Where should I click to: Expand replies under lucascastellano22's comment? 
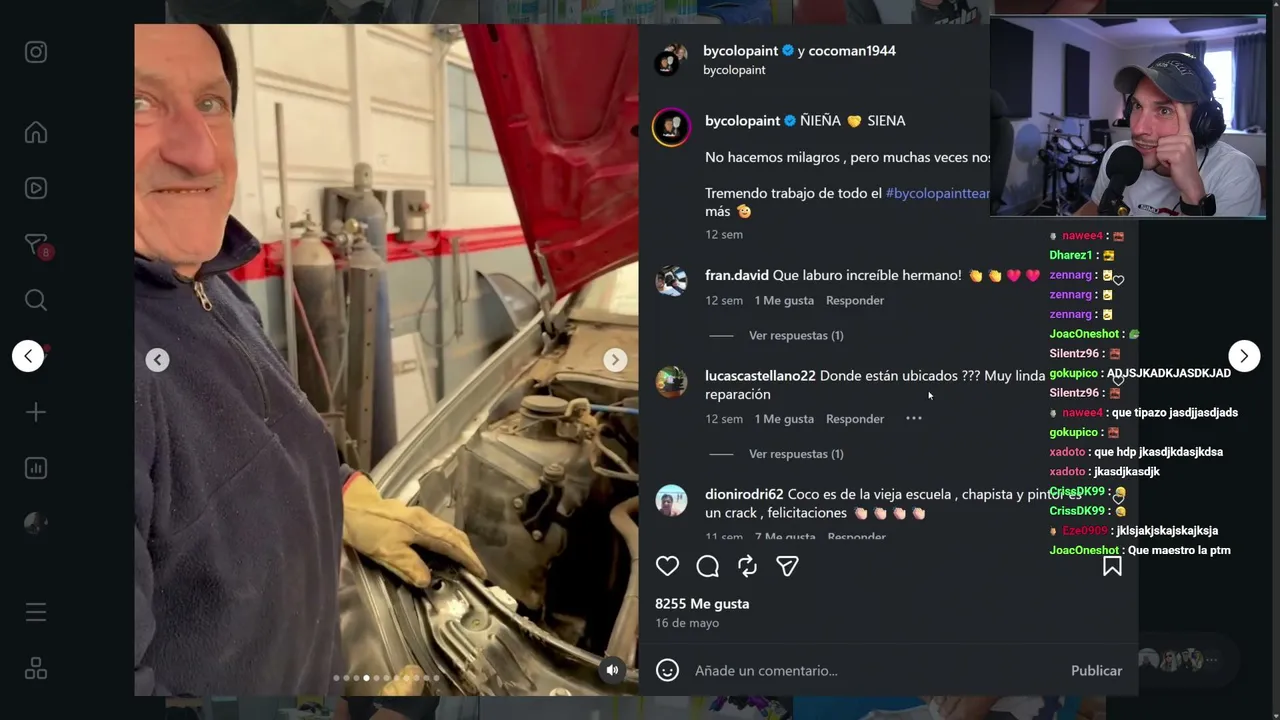tap(796, 454)
